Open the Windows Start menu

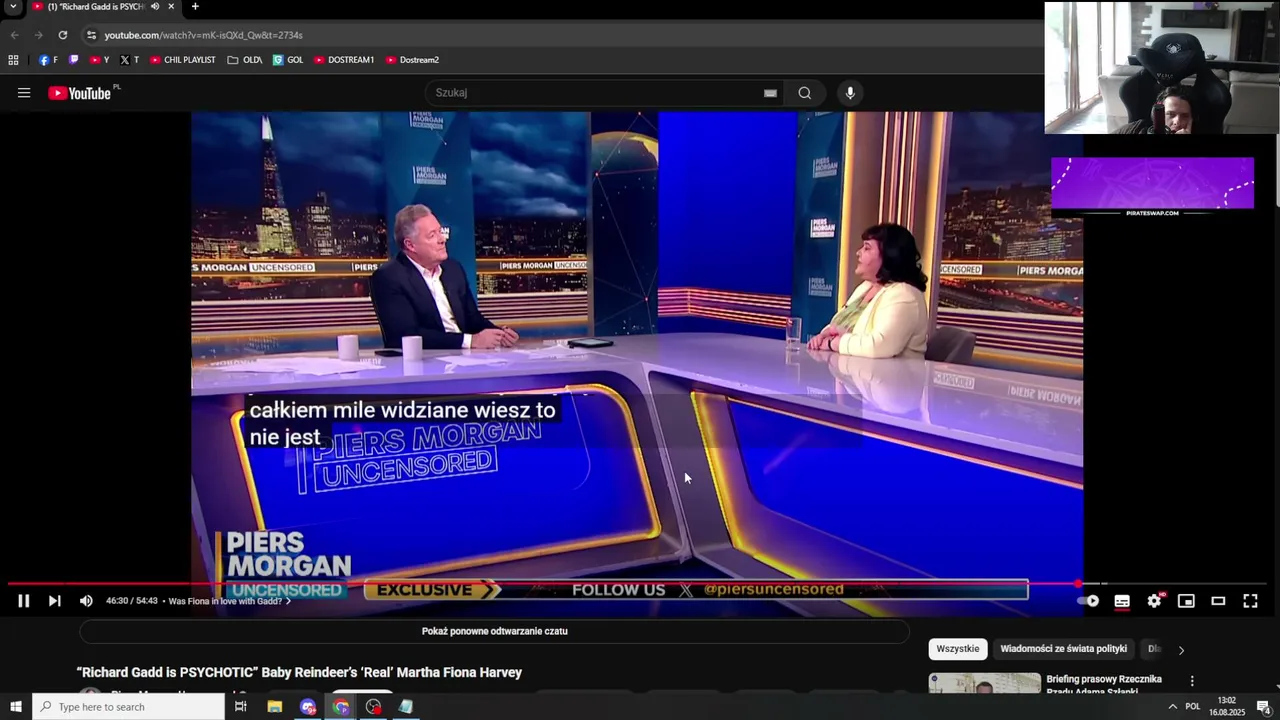[15, 707]
